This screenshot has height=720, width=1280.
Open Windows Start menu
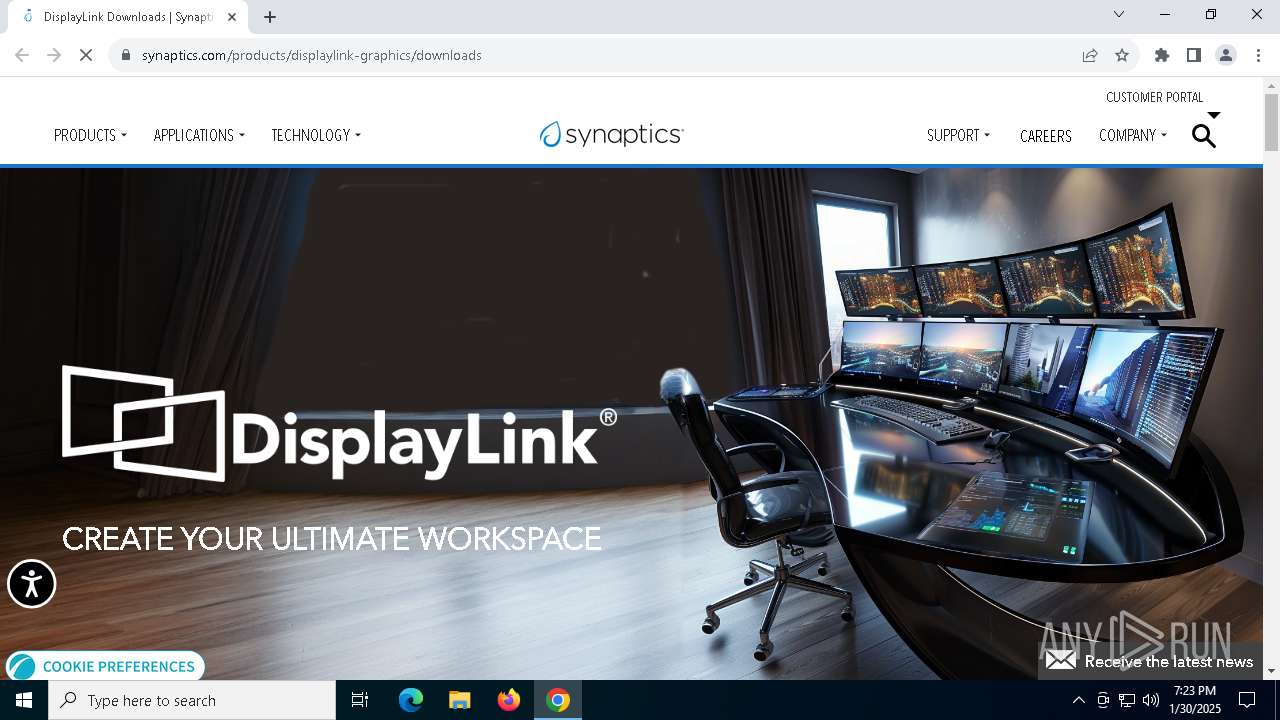pyautogui.click(x=24, y=700)
